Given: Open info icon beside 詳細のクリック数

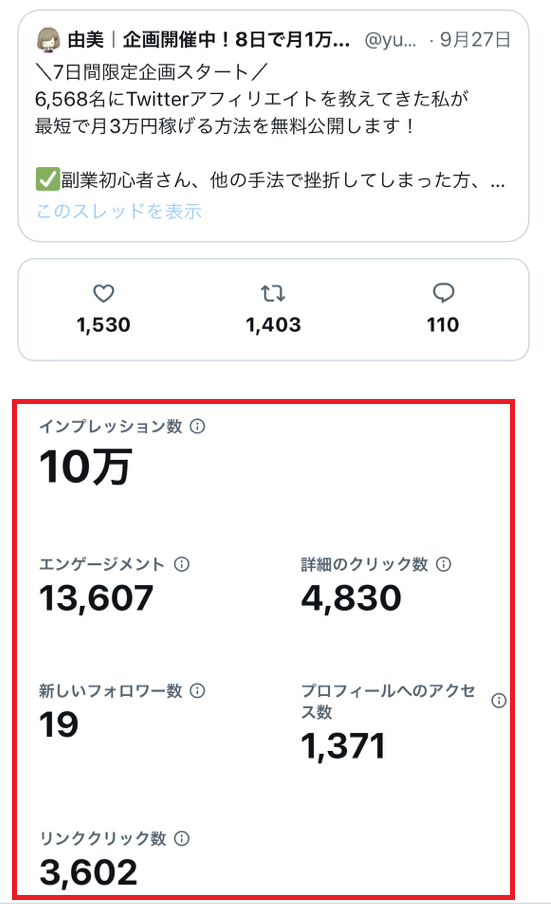Looking at the screenshot, I should click(443, 564).
